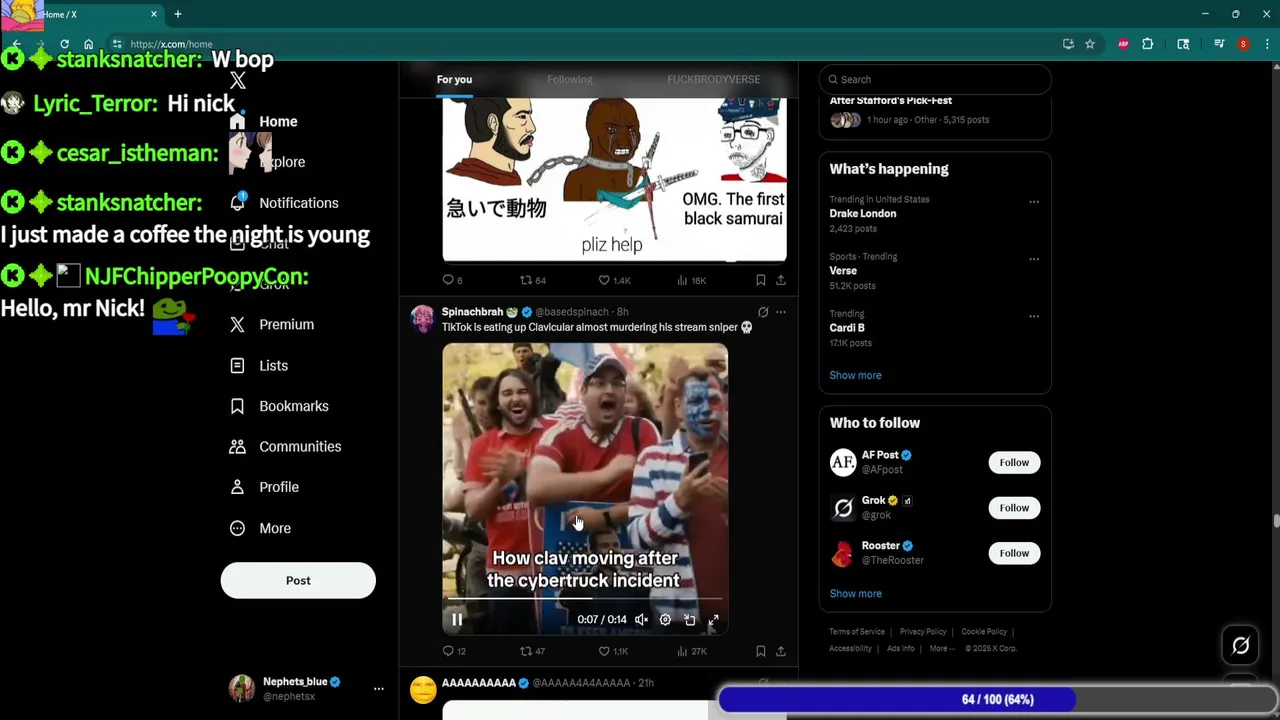Share the black samurai post

pyautogui.click(x=781, y=280)
